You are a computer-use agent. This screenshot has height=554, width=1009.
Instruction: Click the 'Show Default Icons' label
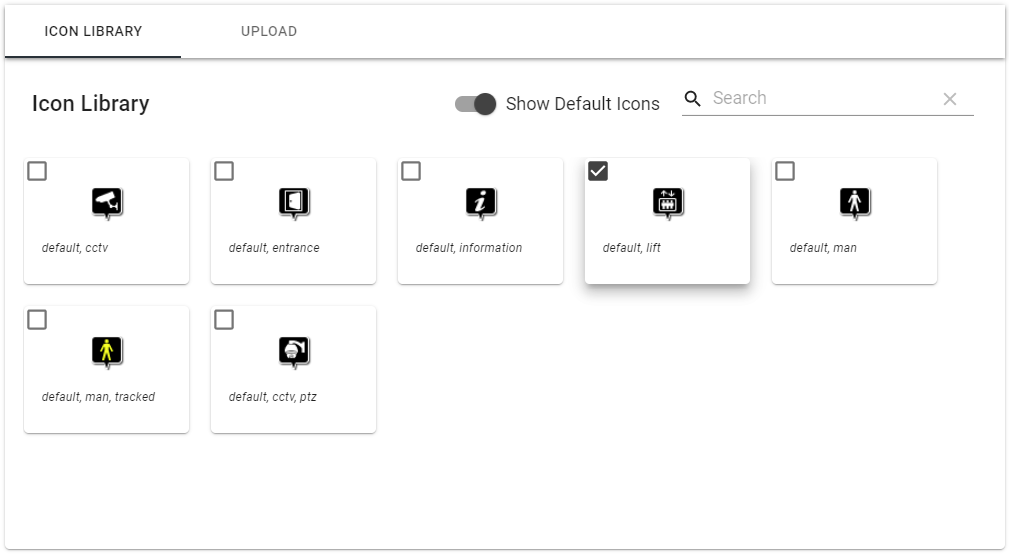point(583,104)
